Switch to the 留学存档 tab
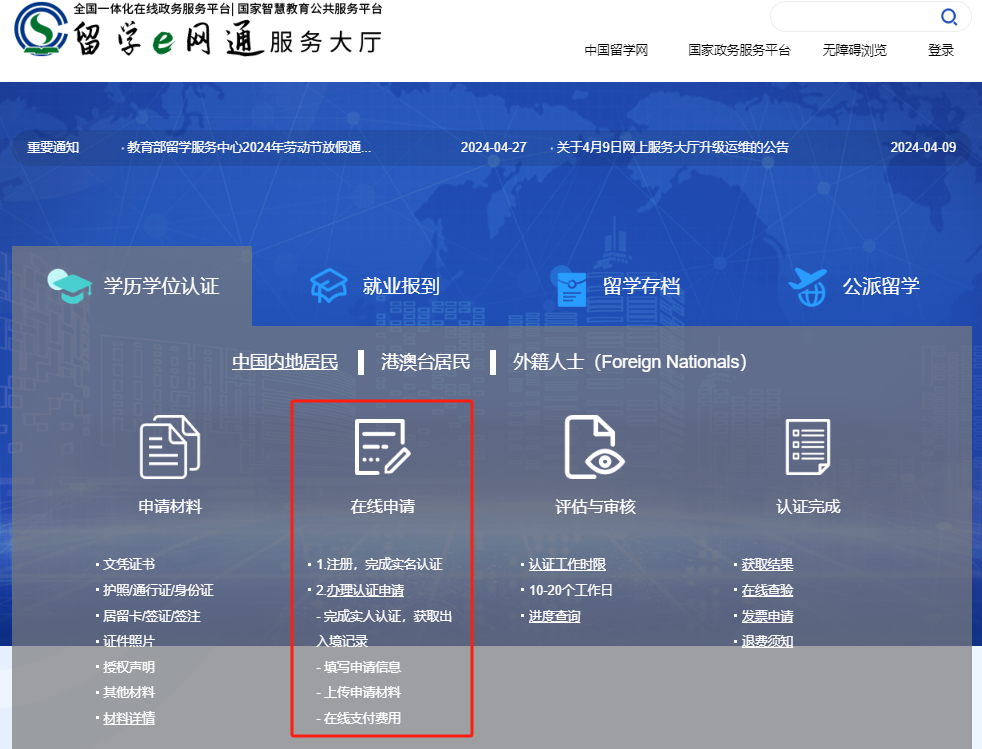 pyautogui.click(x=641, y=286)
